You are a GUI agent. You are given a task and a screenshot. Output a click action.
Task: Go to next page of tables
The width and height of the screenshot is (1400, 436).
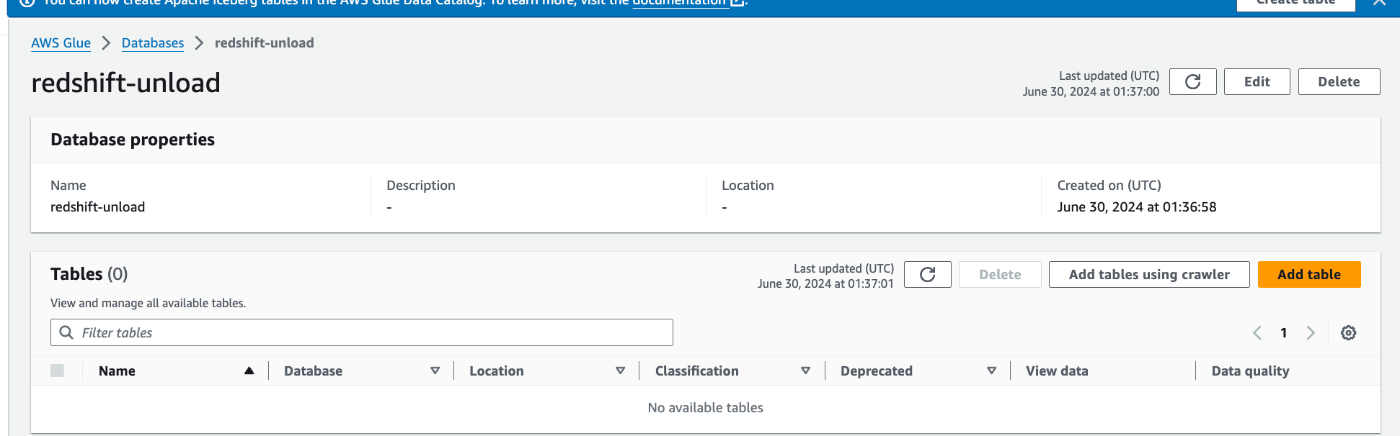click(1310, 333)
